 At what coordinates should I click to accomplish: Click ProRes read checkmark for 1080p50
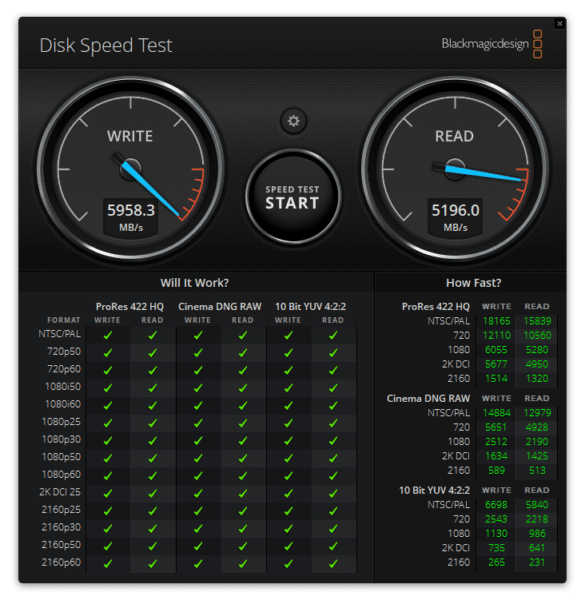click(x=153, y=458)
